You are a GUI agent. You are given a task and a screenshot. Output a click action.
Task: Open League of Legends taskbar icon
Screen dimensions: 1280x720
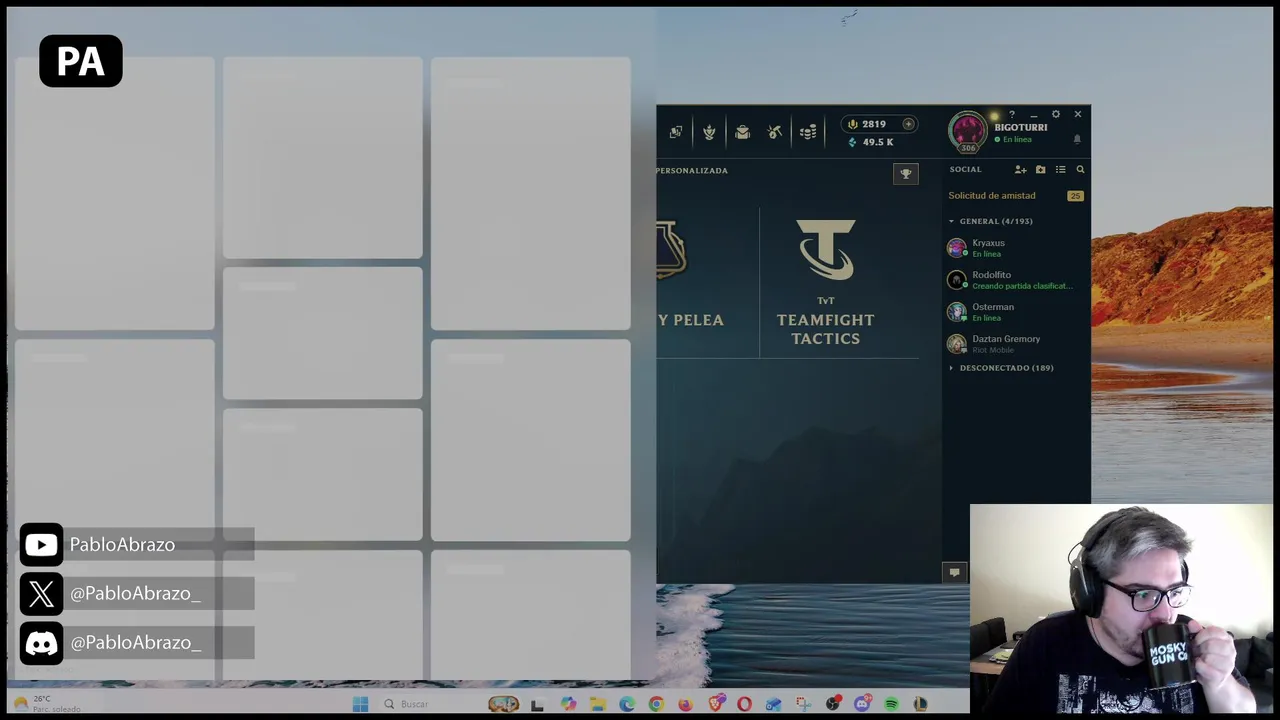[920, 704]
